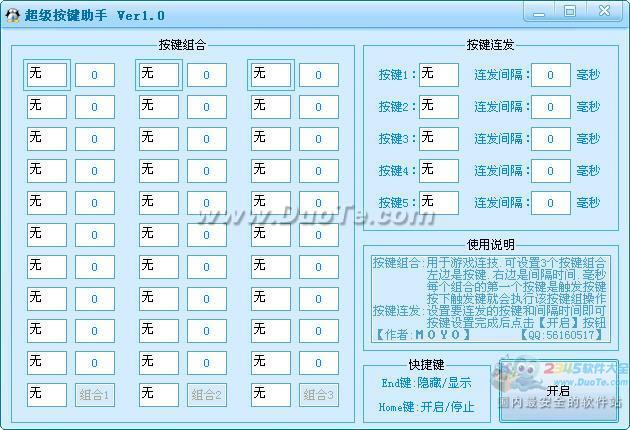Click the 组合2 button
The width and height of the screenshot is (630, 430).
coord(207,395)
